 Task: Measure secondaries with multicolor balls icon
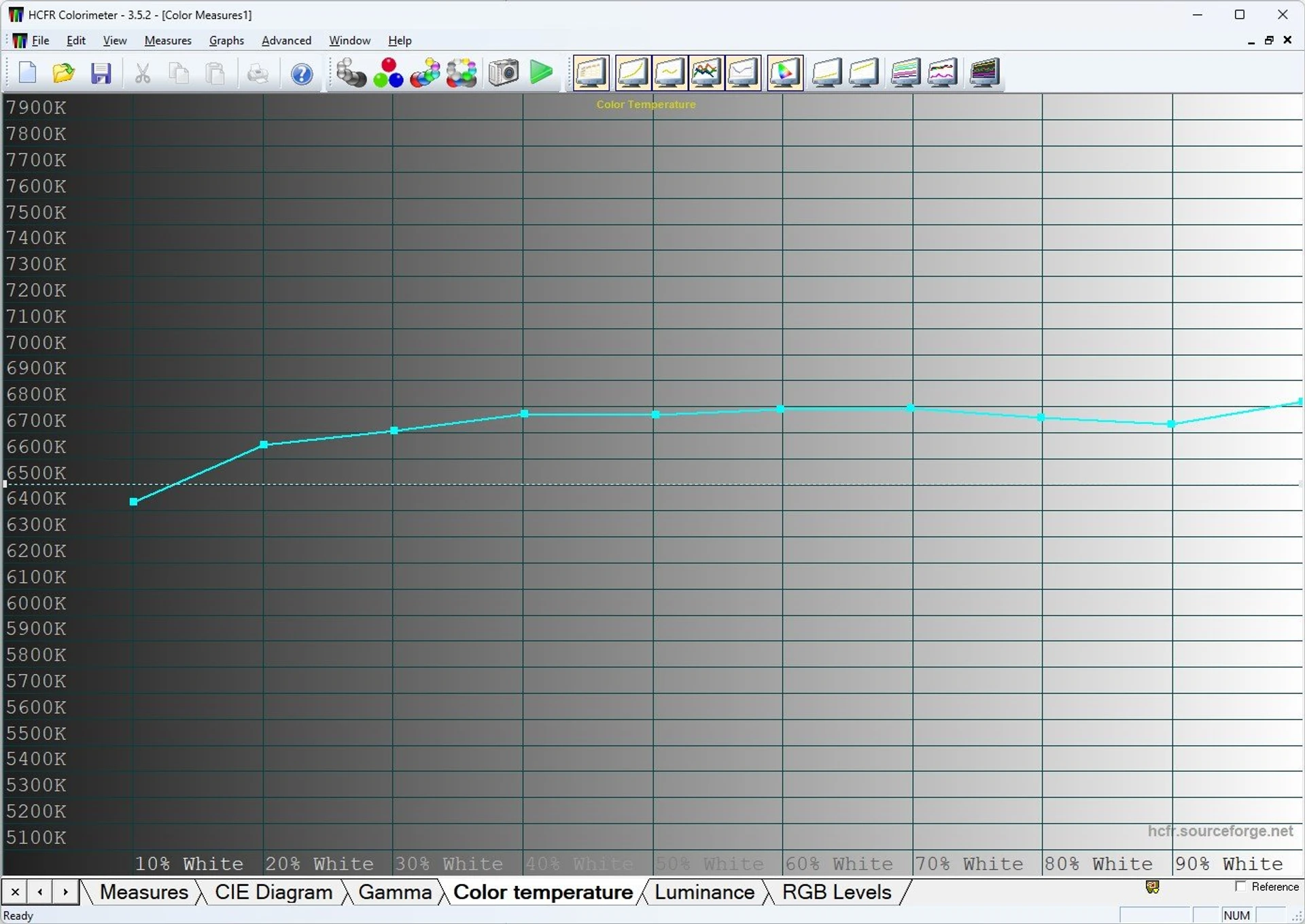pos(425,73)
